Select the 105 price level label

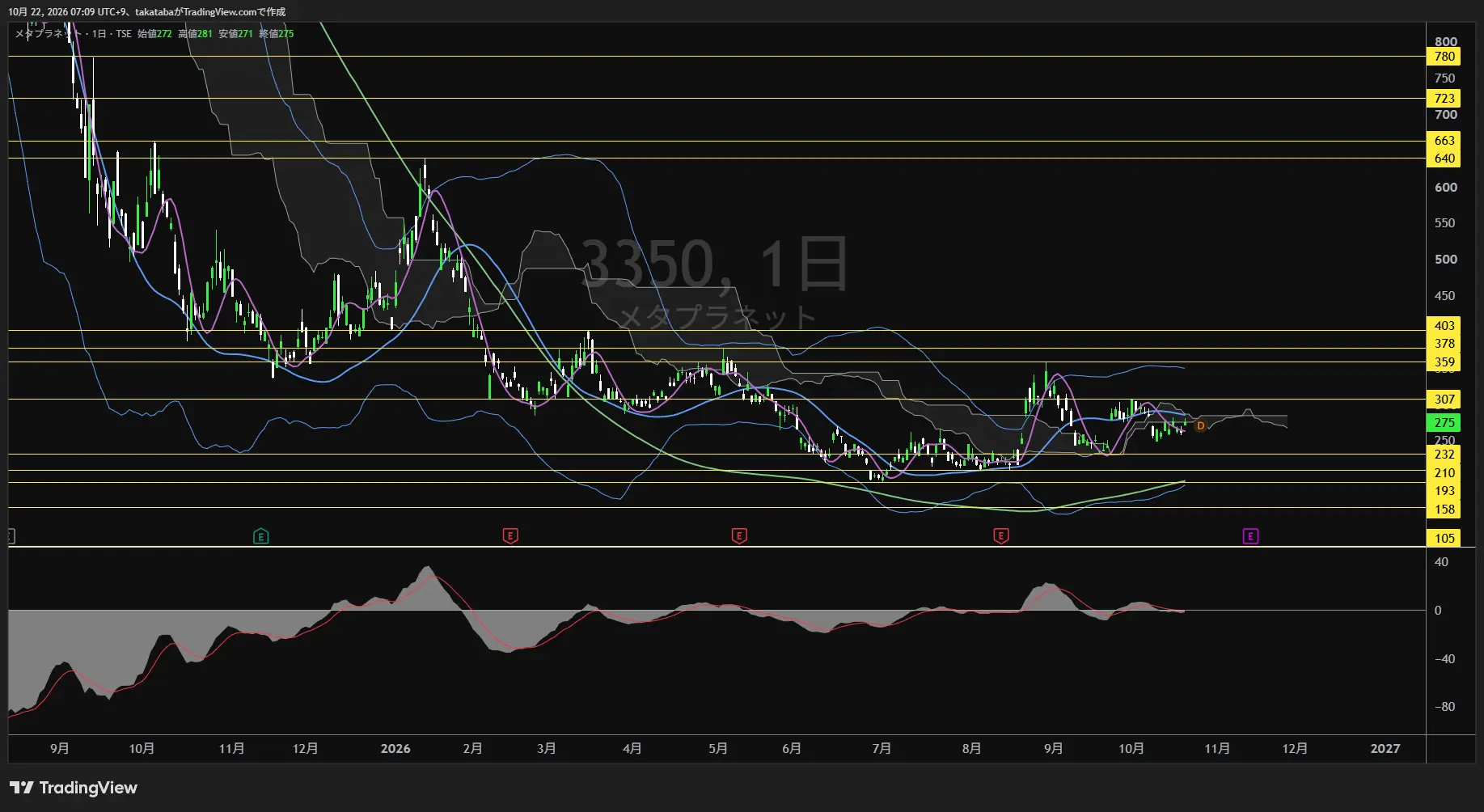click(x=1444, y=539)
